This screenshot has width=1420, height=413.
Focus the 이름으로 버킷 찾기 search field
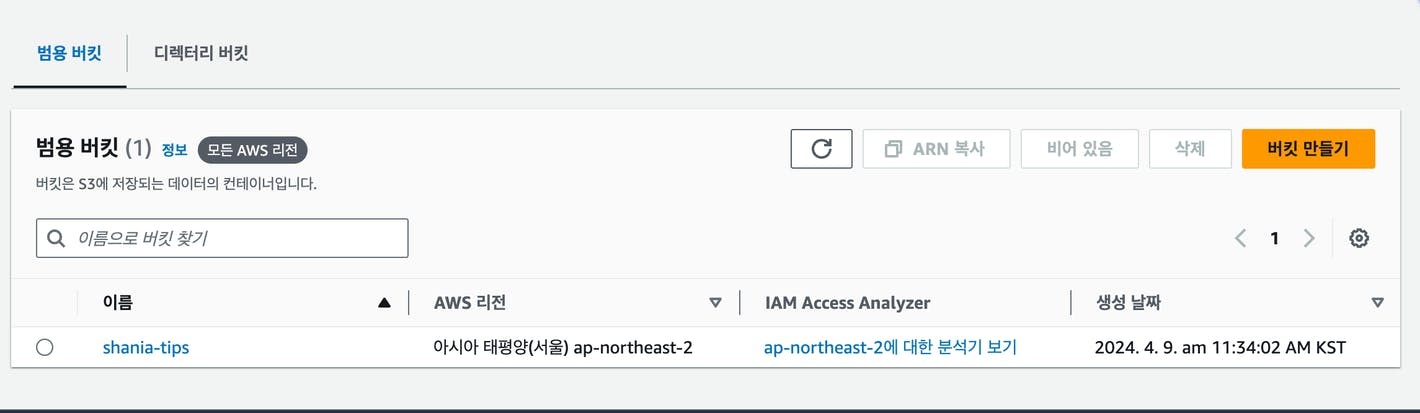click(x=222, y=238)
